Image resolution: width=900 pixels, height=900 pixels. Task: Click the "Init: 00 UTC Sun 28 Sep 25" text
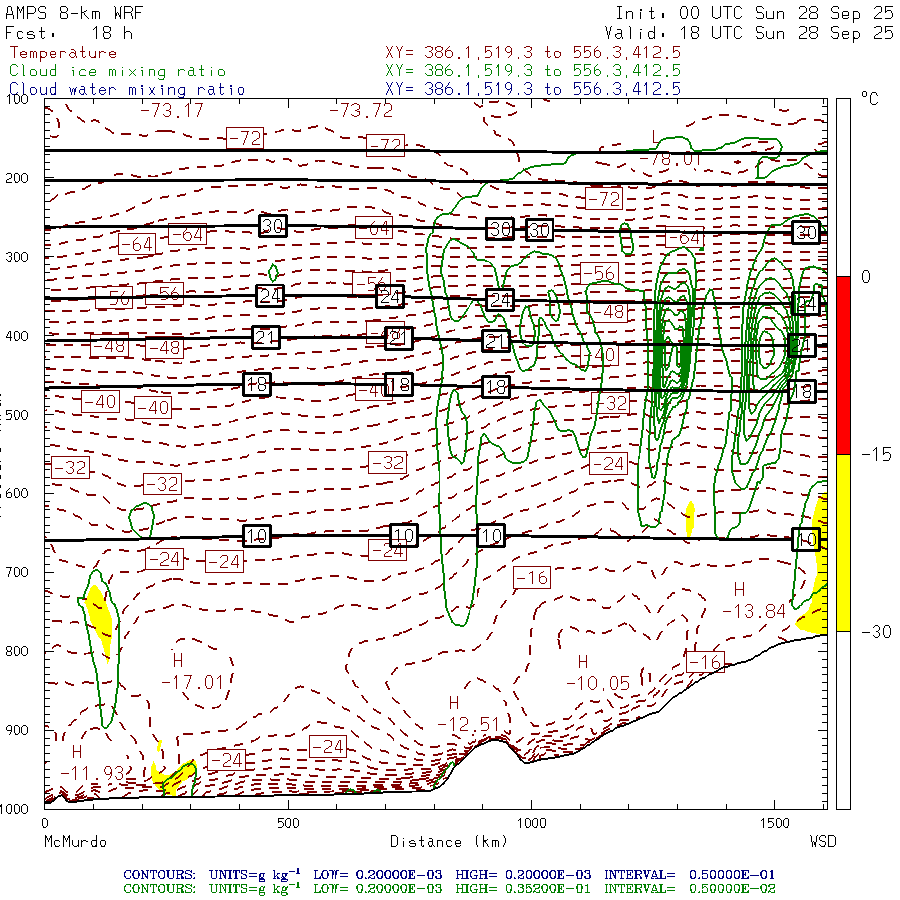click(754, 13)
